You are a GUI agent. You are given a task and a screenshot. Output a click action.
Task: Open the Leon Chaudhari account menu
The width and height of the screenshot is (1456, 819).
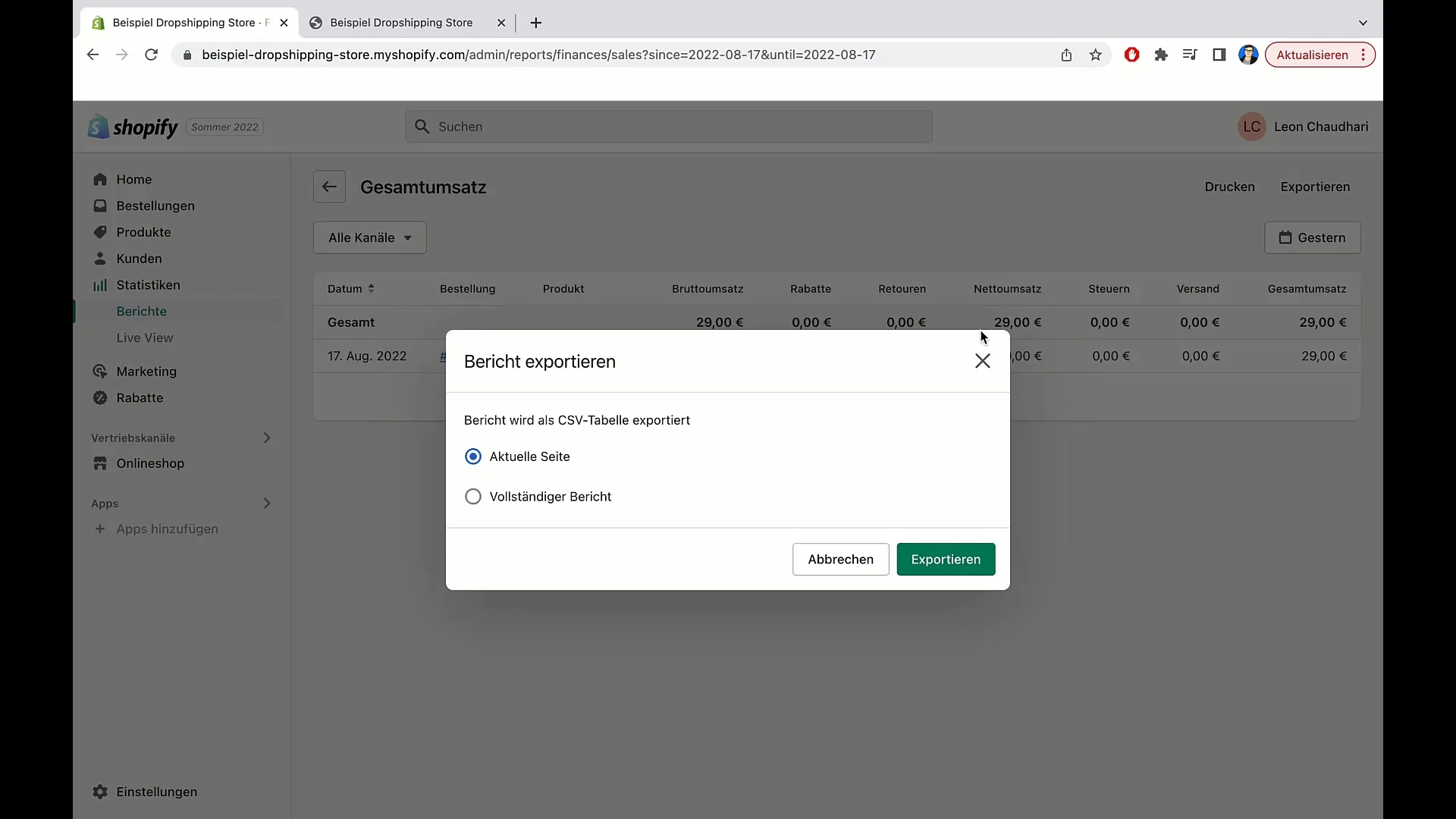pos(1303,127)
